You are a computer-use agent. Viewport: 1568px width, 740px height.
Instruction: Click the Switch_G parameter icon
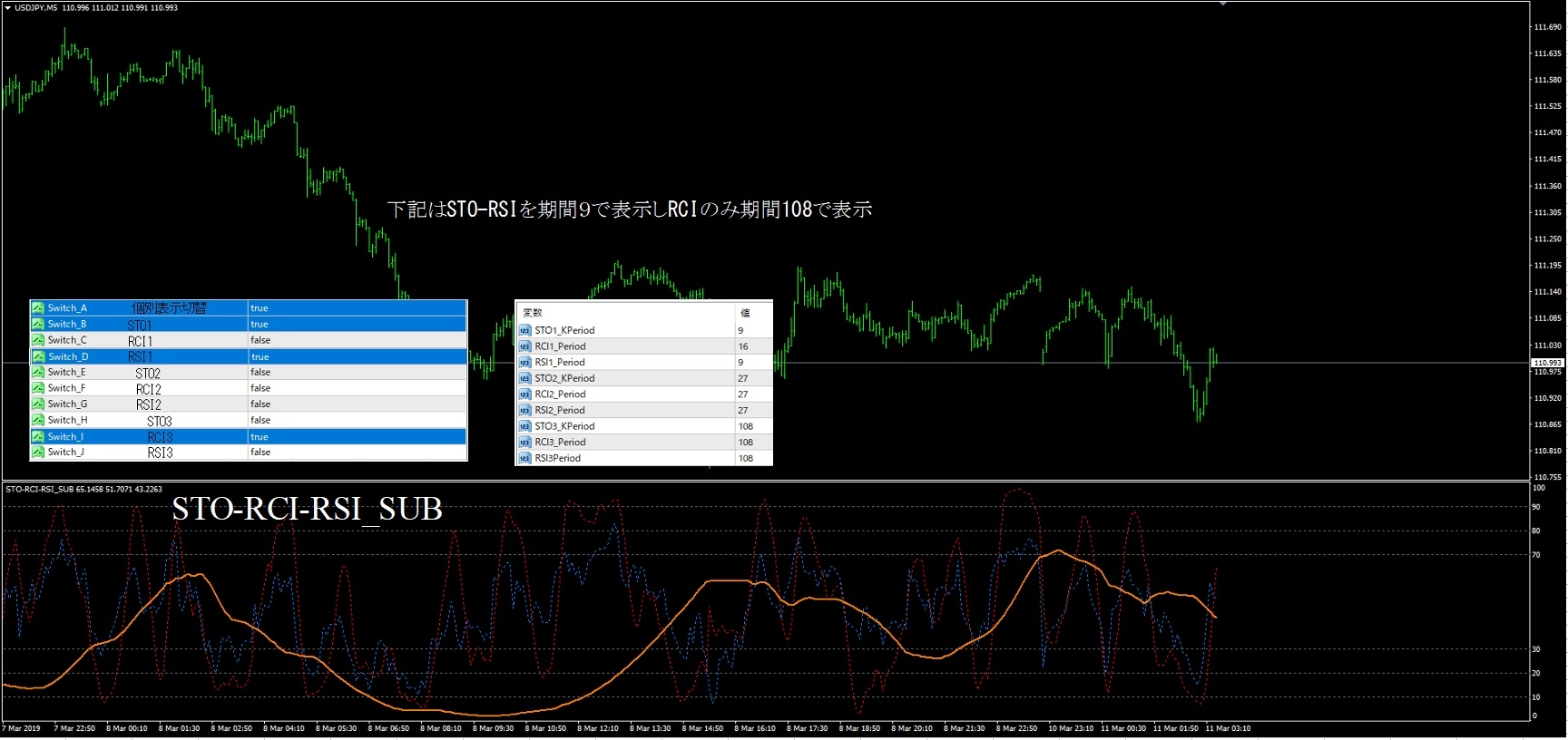tap(38, 404)
